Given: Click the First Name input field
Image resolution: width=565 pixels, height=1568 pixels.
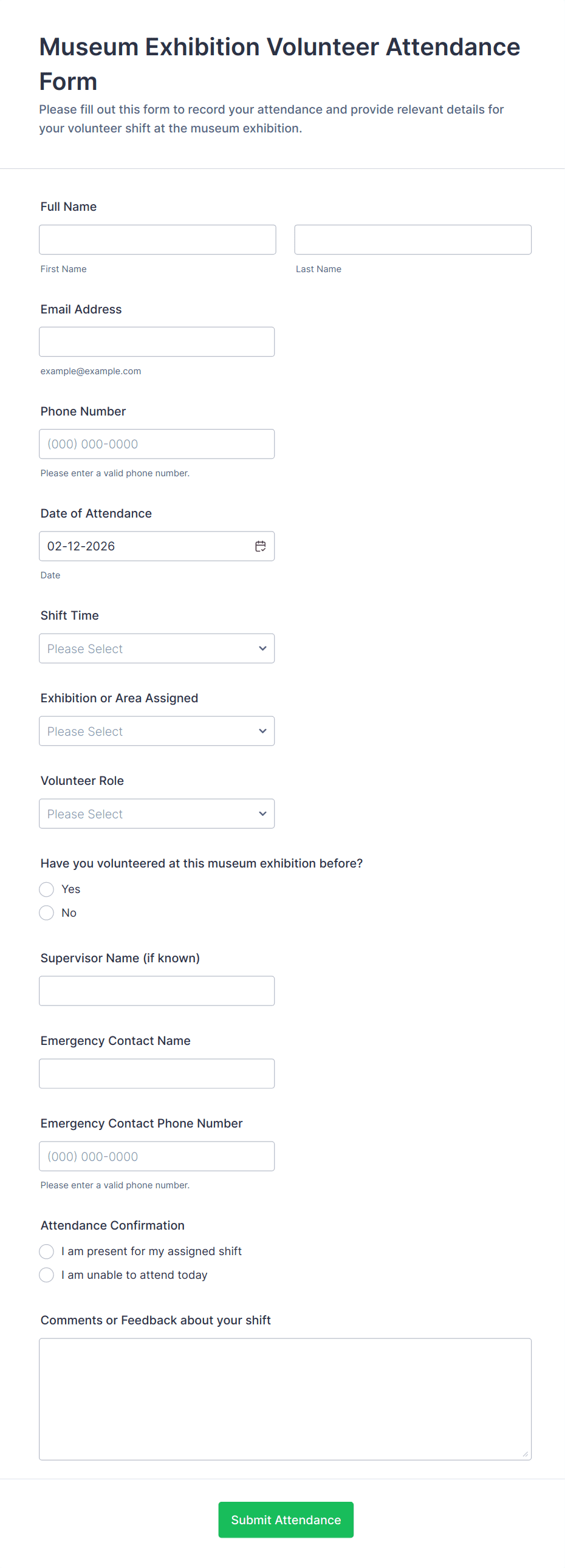Looking at the screenshot, I should click(157, 240).
